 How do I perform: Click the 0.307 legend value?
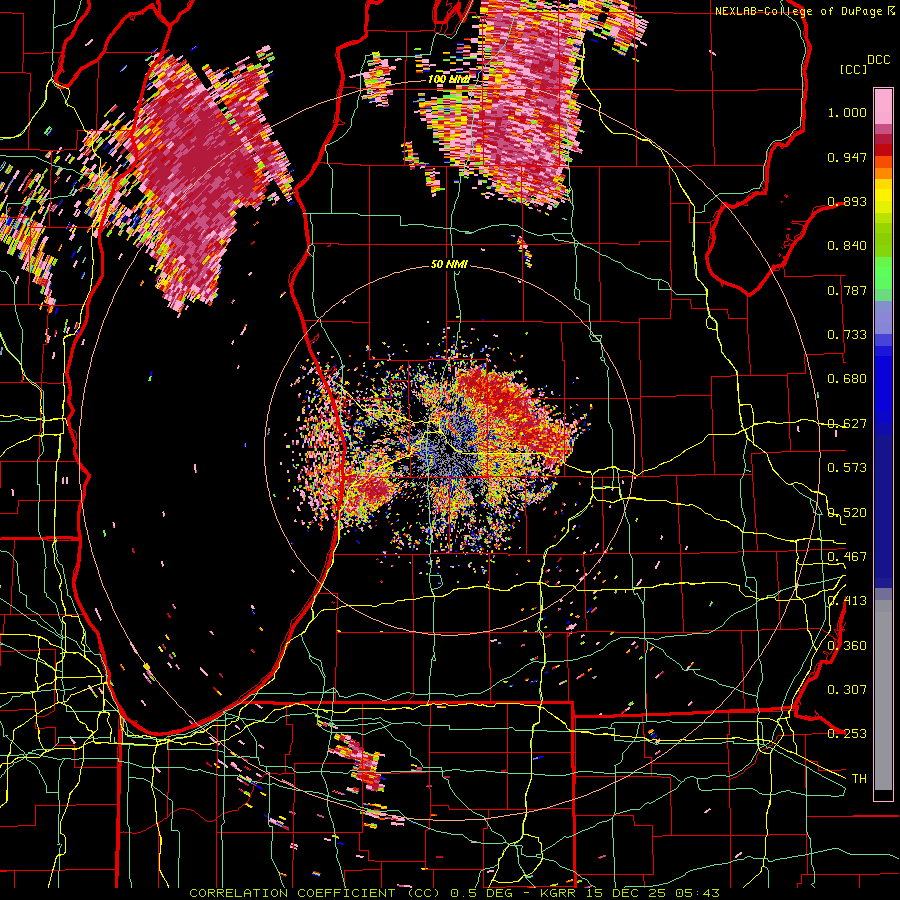(847, 690)
